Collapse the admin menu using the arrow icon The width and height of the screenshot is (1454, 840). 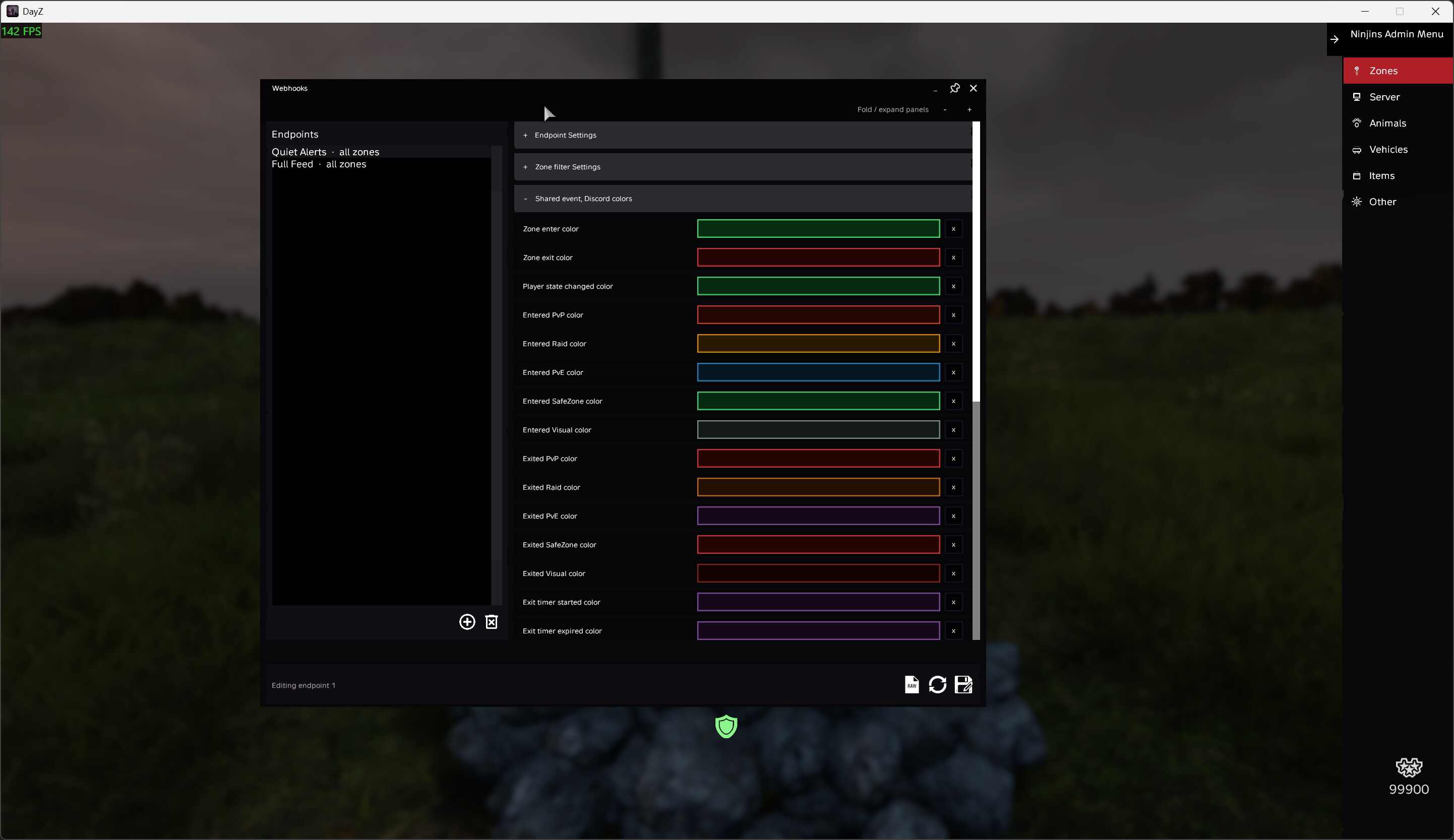point(1335,39)
